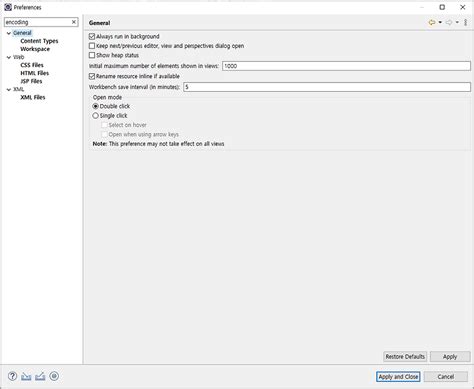
Task: Click the Oomph preference recorder icon
Action: point(54,376)
